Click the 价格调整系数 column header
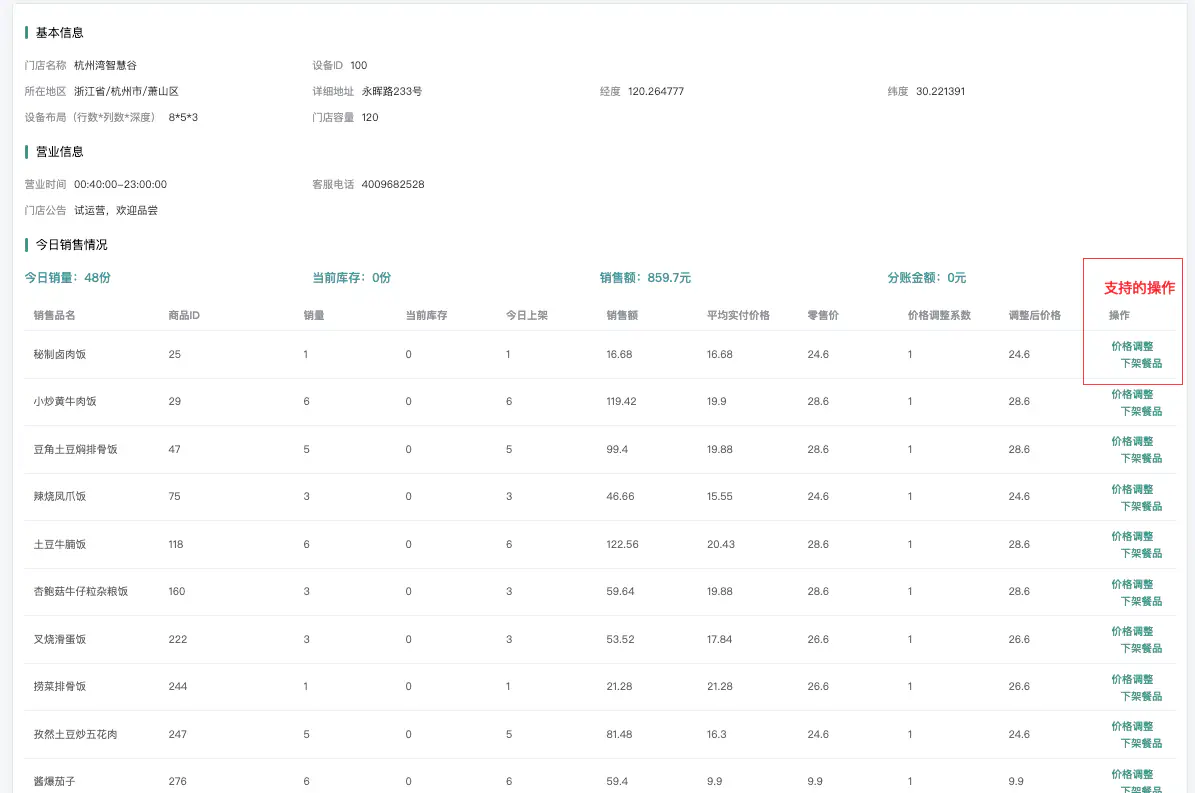Image resolution: width=1195 pixels, height=793 pixels. coord(939,315)
